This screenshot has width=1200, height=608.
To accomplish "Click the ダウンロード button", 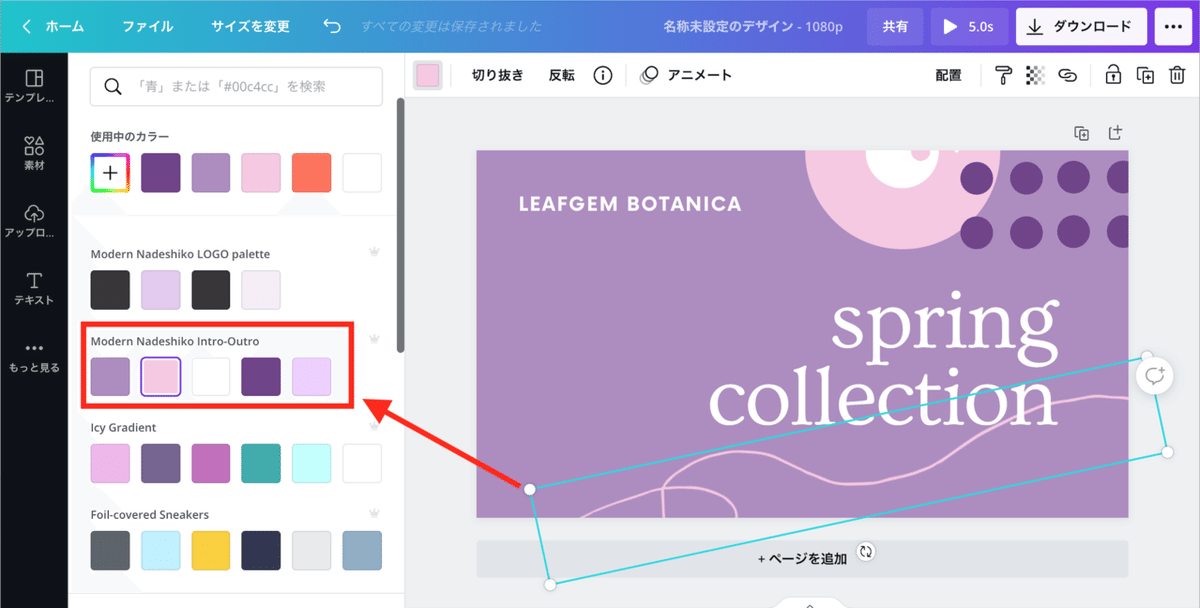I will point(1081,27).
